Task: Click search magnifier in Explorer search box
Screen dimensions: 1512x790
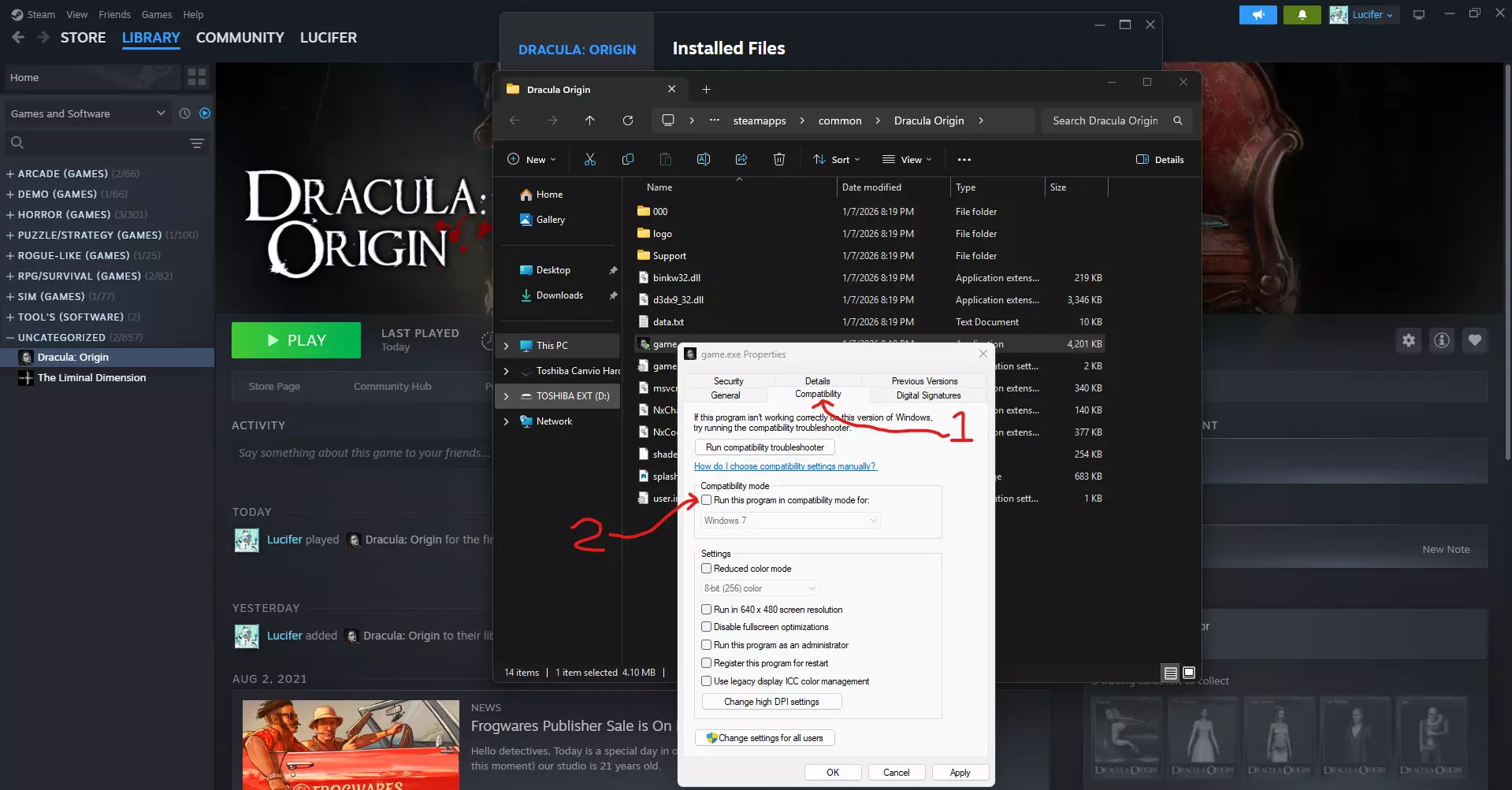Action: coord(1178,121)
